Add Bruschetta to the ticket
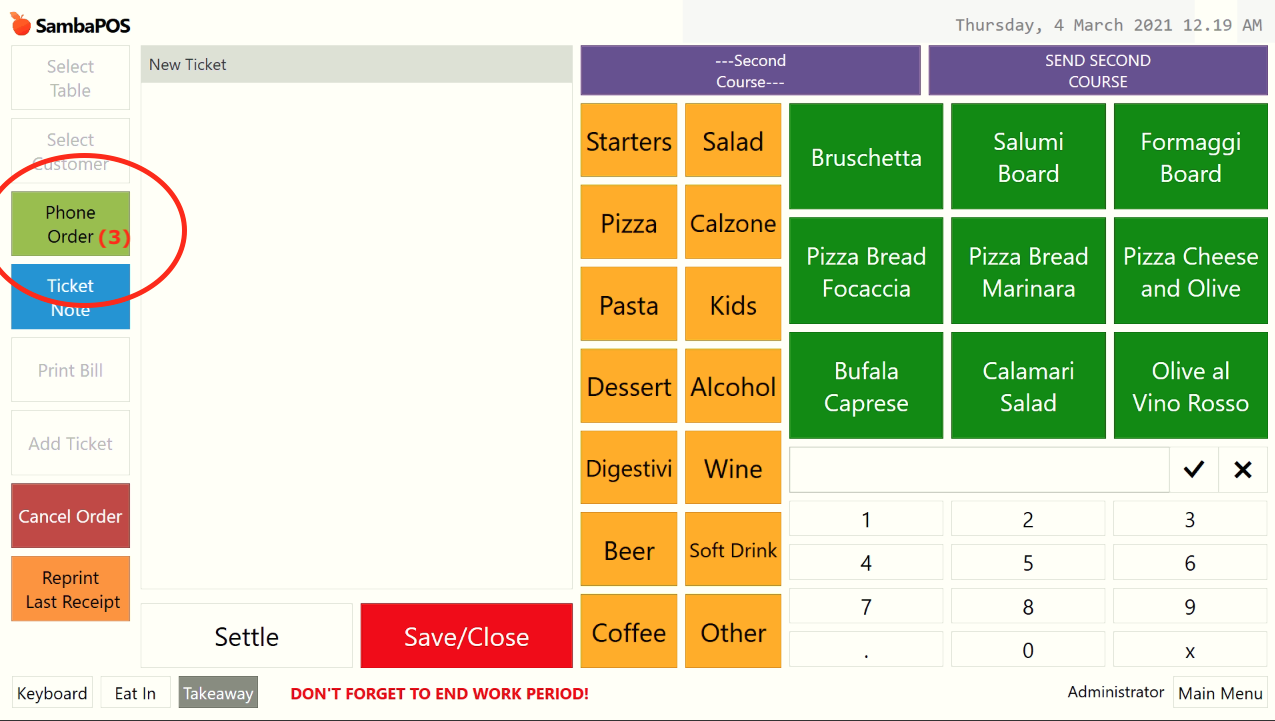Screen dimensions: 1275x721 pyautogui.click(x=866, y=157)
